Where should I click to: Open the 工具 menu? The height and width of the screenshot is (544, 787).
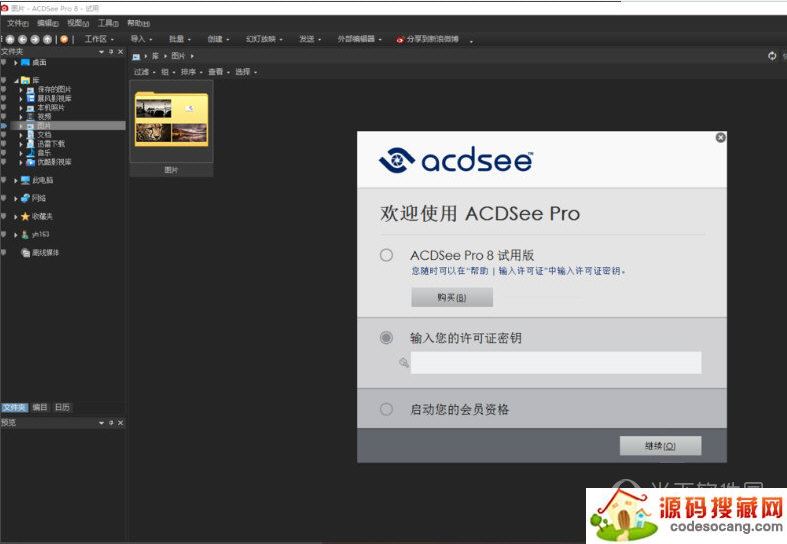(108, 23)
